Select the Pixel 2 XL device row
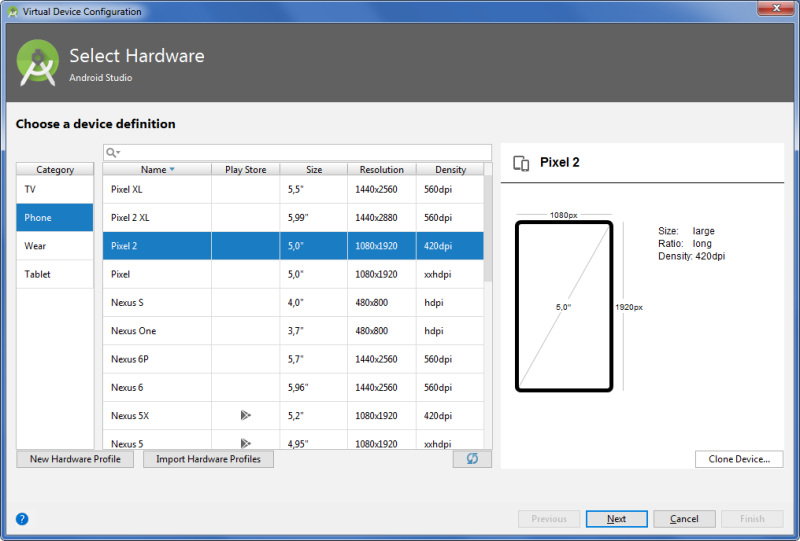This screenshot has width=800, height=541. coord(293,217)
